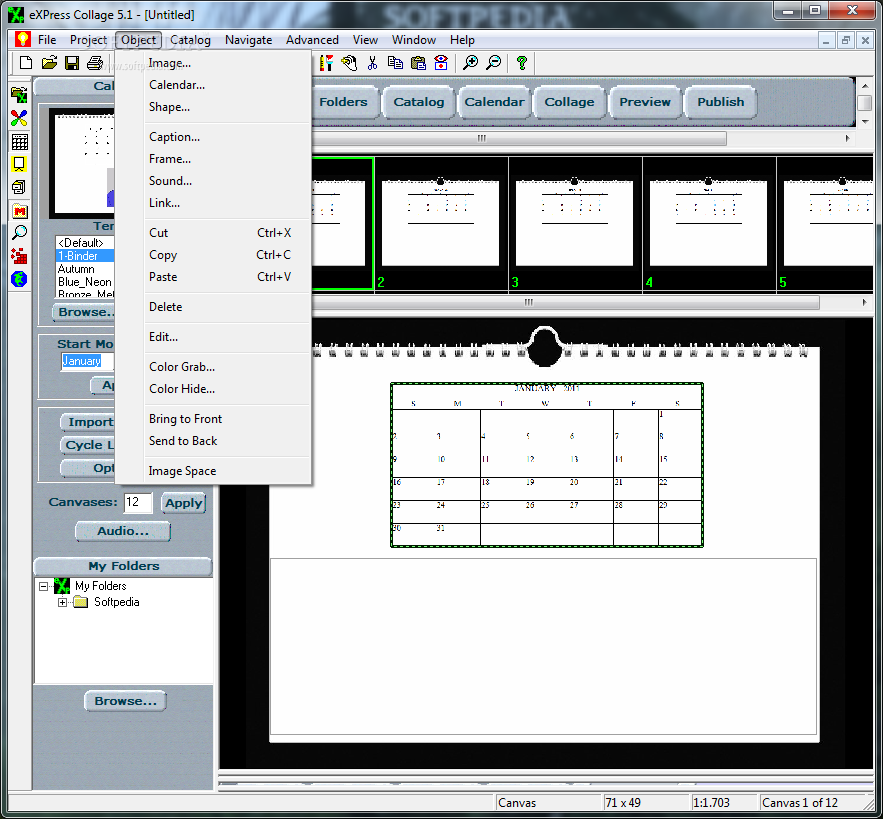Click the New project page icon
Screen dimensions: 883x819
click(25, 63)
